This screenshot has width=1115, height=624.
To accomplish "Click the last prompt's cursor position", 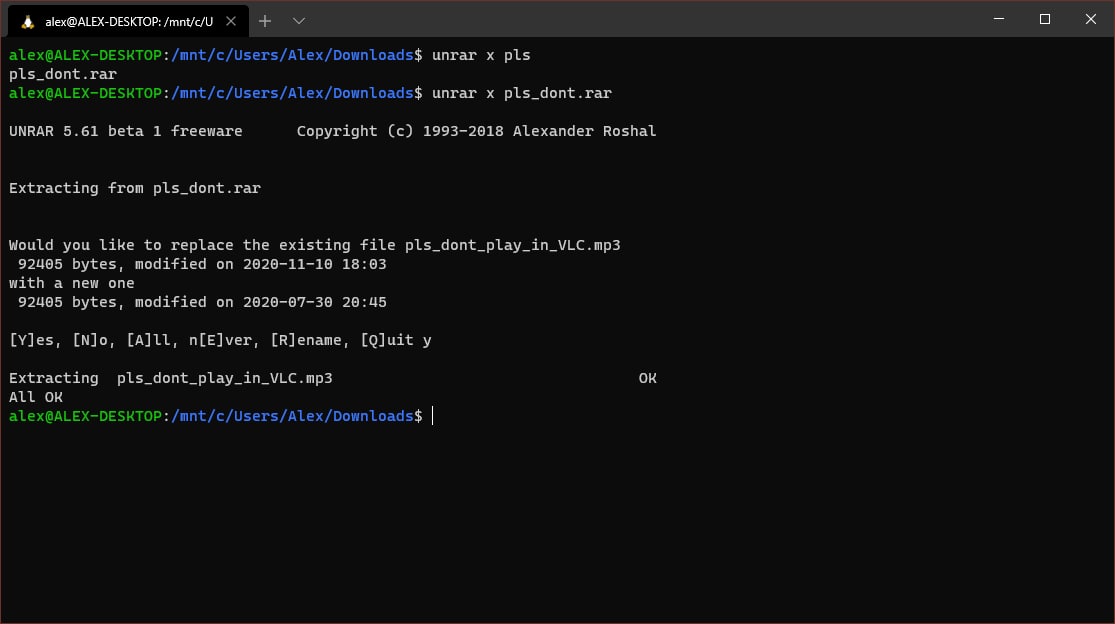I will click(x=432, y=416).
